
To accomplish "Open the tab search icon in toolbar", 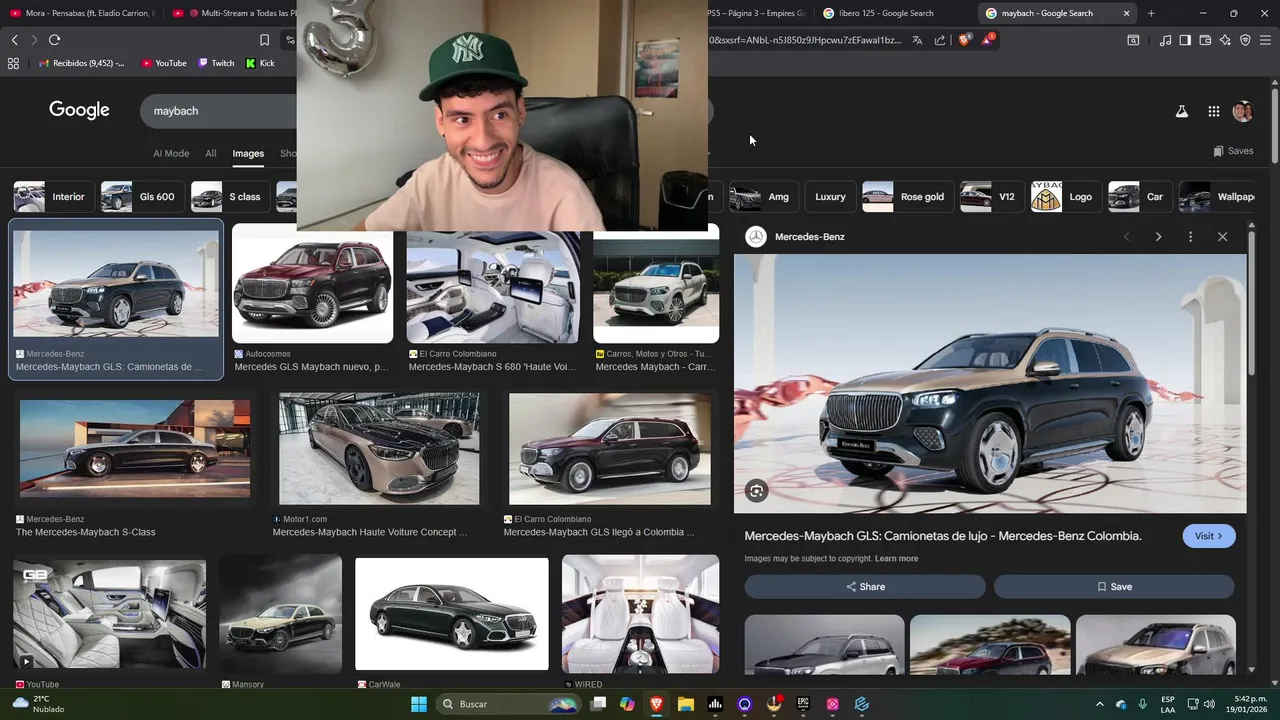I will pyautogui.click(x=1133, y=40).
